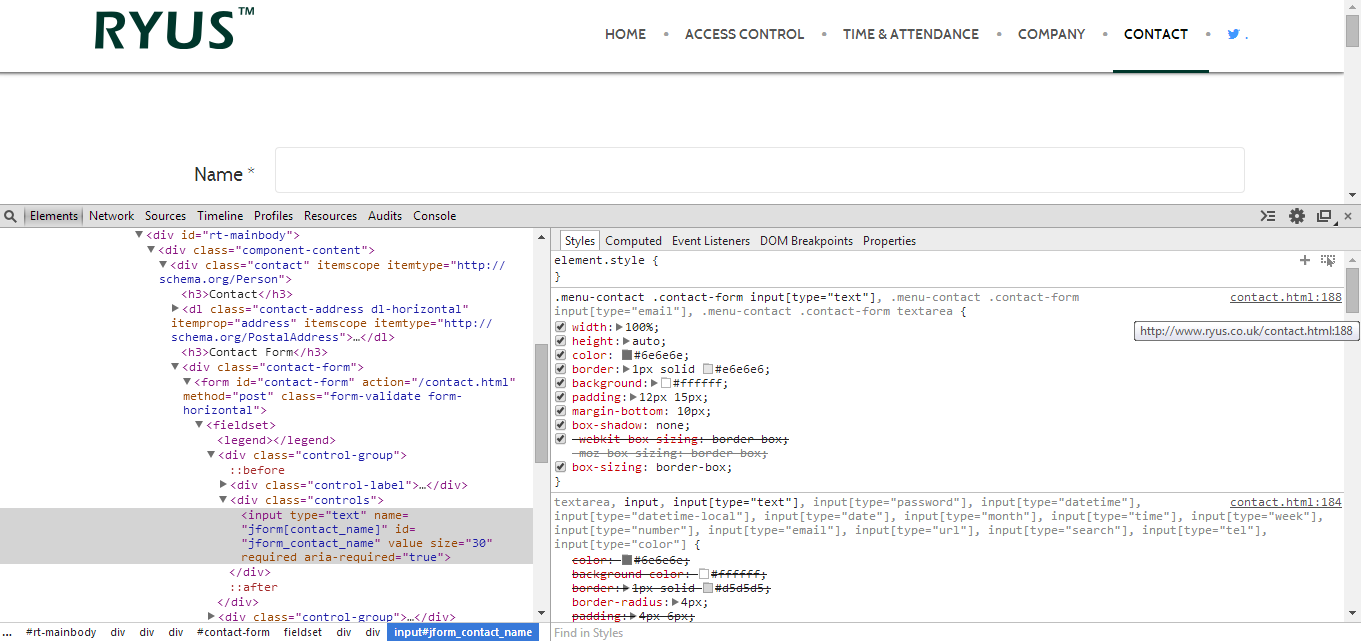
Task: Show the console drawer icon
Action: (x=1268, y=216)
